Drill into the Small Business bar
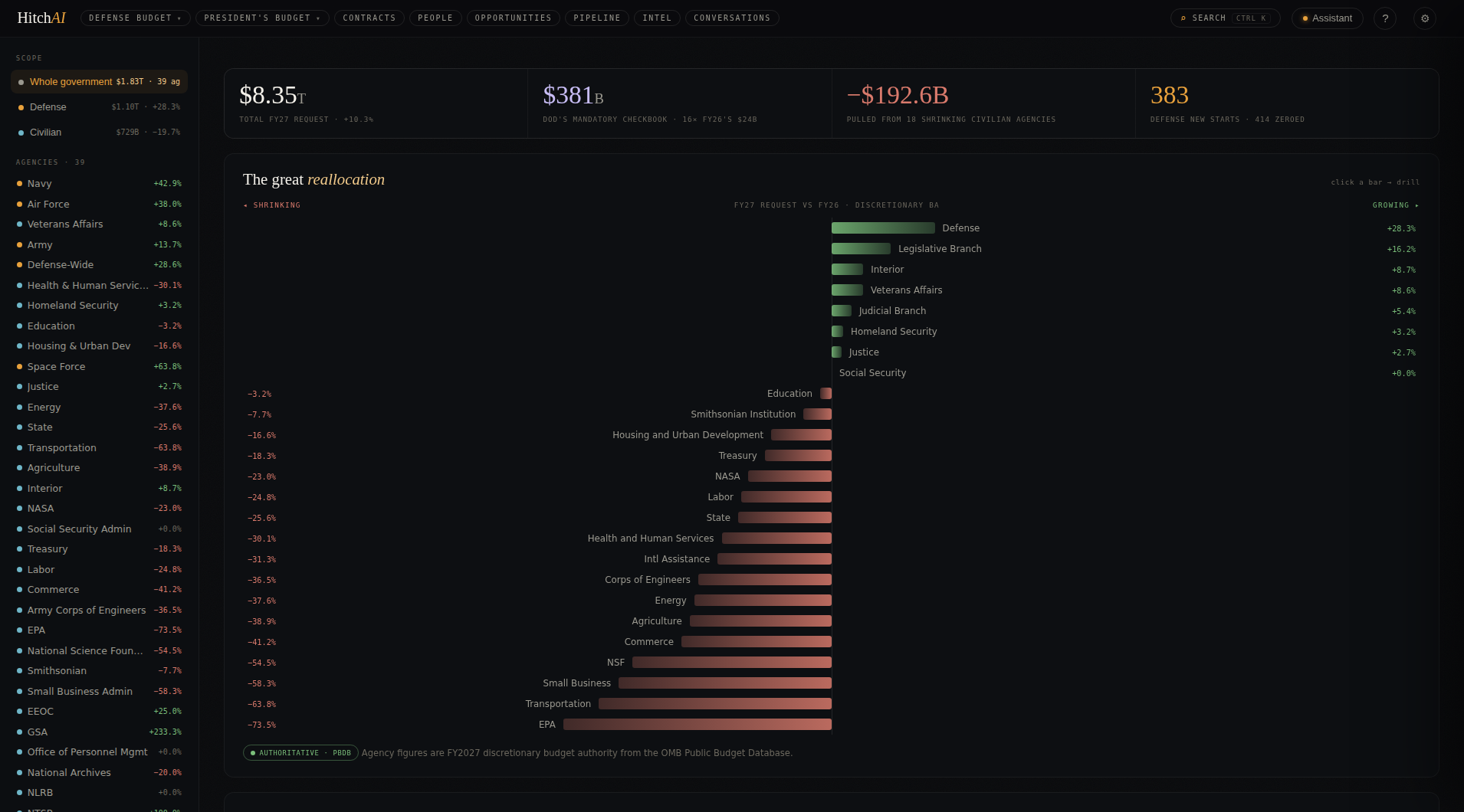Screen dimensions: 1464x812 click(725, 683)
